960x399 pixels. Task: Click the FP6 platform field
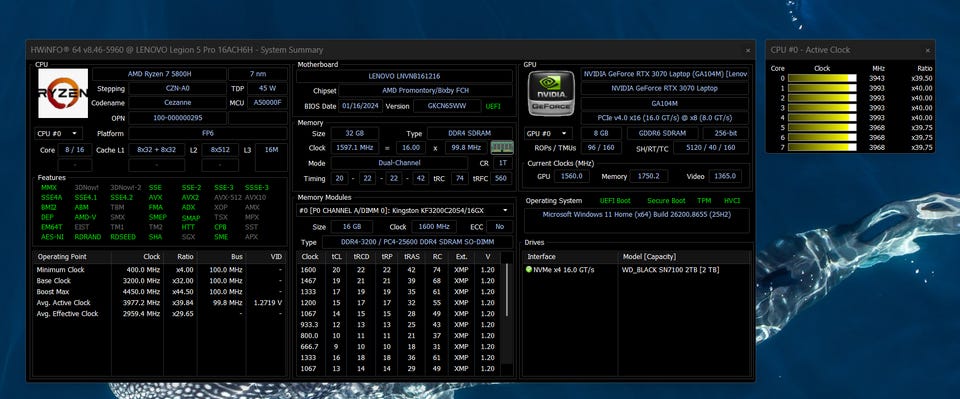pos(208,133)
